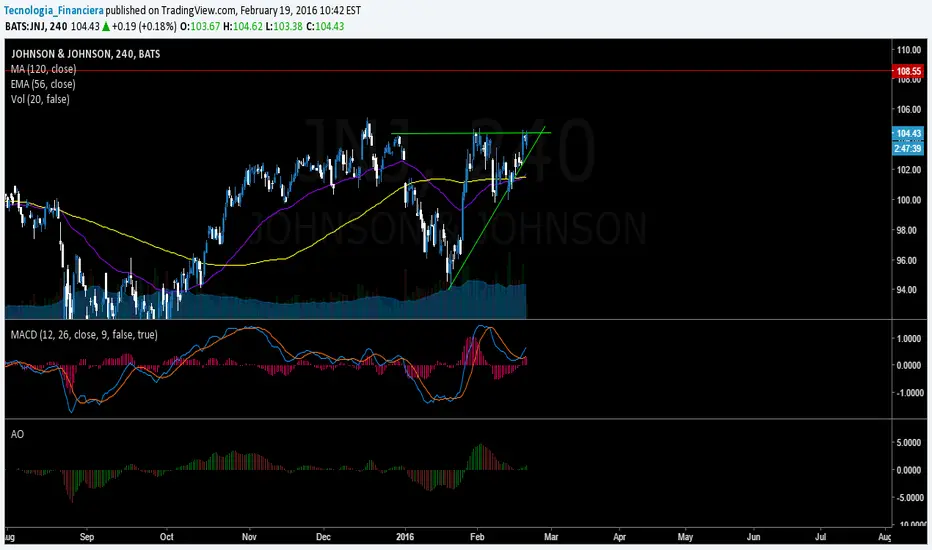The height and width of the screenshot is (550, 932).
Task: Select the JOHNSON & JOHNSON, 240, BATS legend title
Action: pyautogui.click(x=86, y=54)
